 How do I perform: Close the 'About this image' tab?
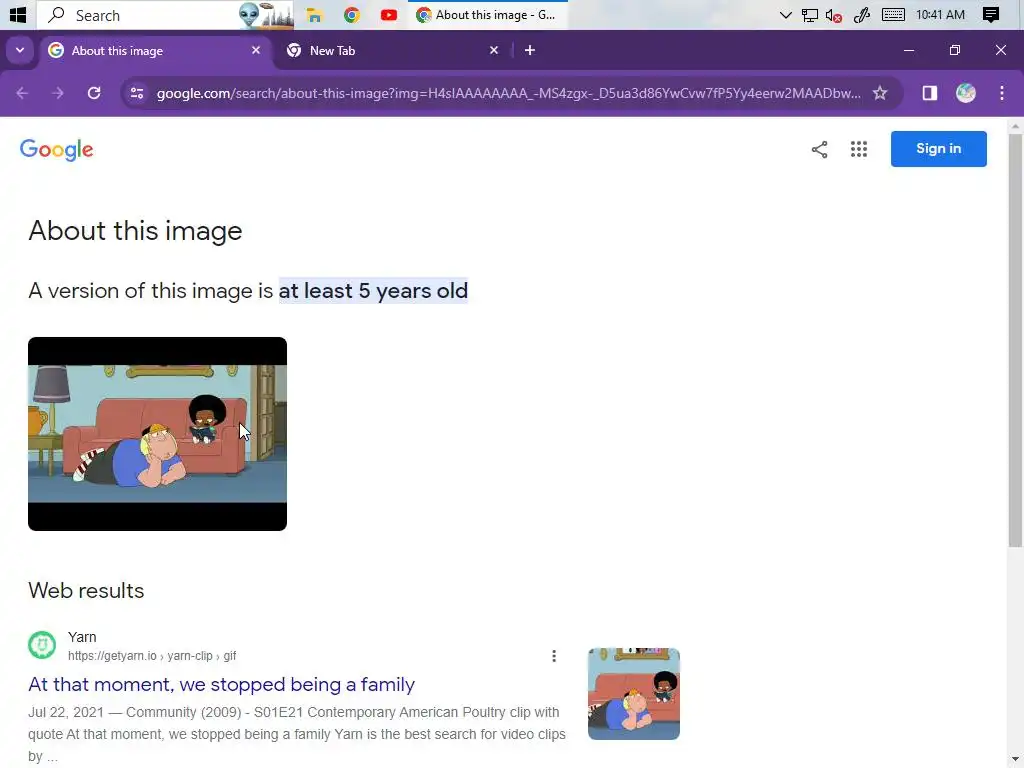click(256, 50)
